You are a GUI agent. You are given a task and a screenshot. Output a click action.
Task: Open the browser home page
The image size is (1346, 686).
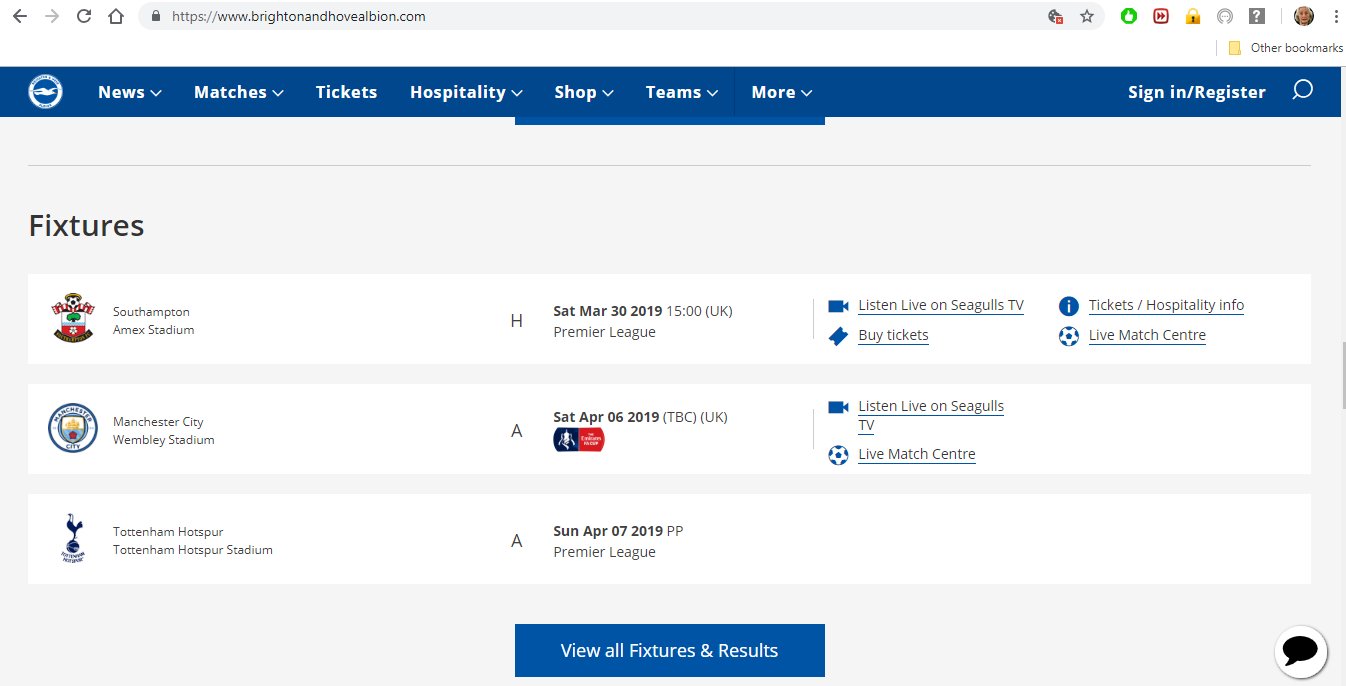pyautogui.click(x=116, y=16)
